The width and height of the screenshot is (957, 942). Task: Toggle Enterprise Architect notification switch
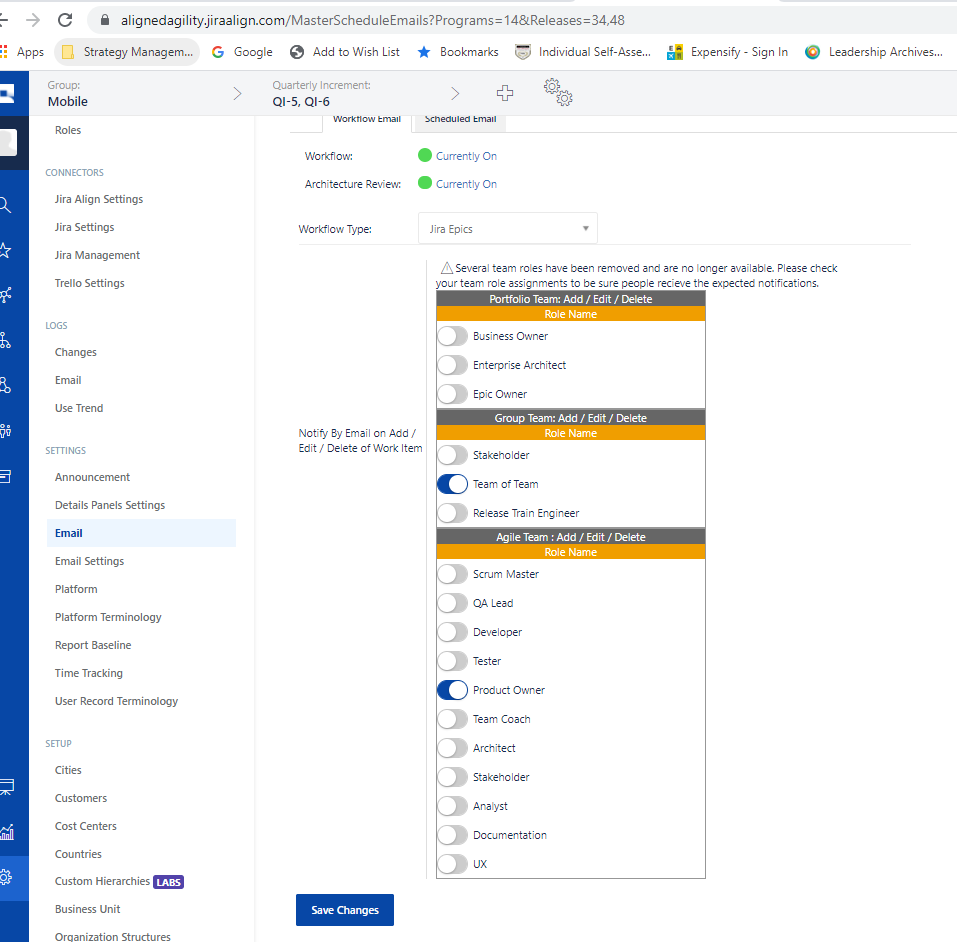(x=452, y=365)
